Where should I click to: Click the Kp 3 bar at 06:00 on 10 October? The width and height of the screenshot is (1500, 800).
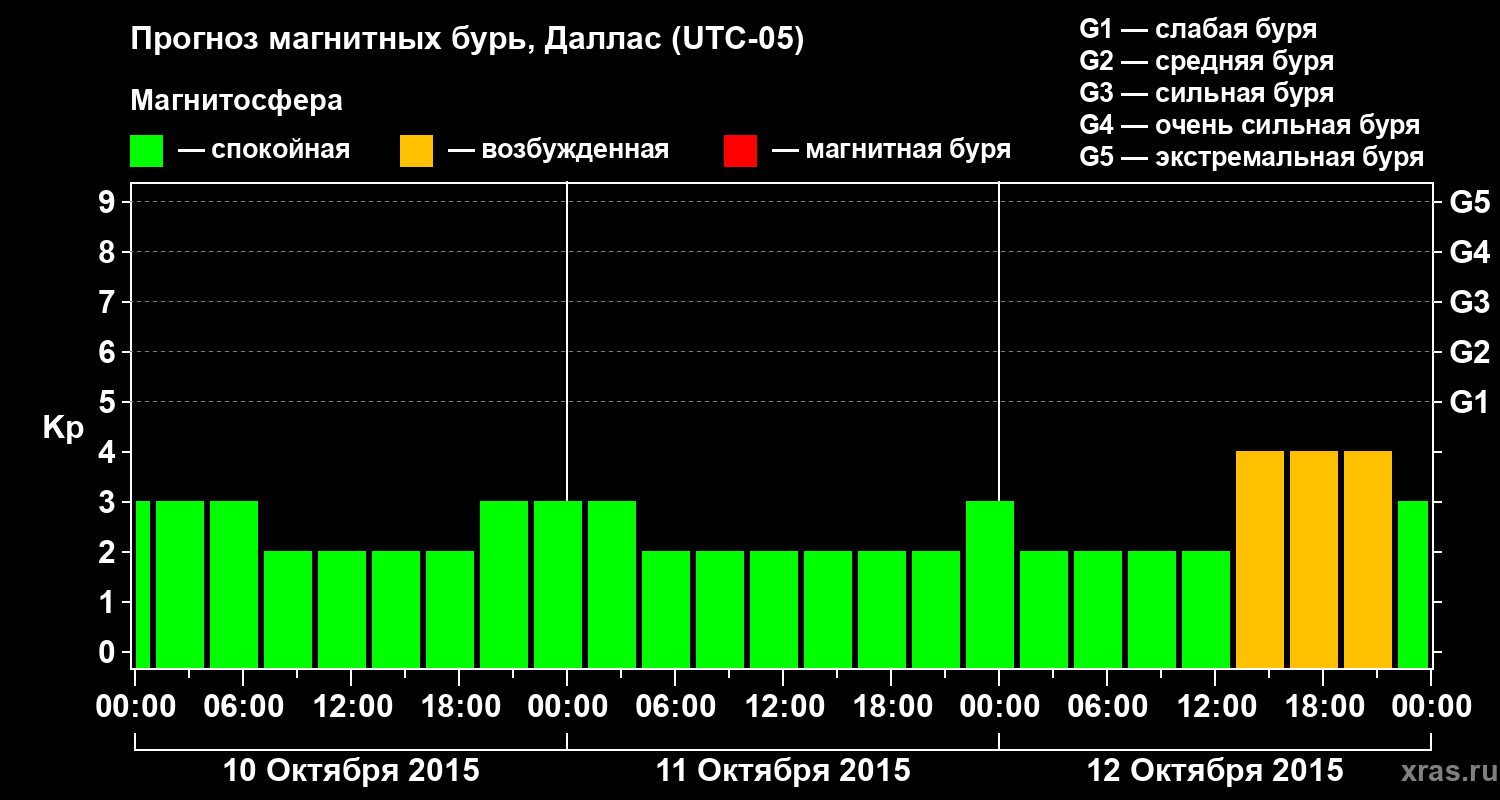click(x=234, y=584)
